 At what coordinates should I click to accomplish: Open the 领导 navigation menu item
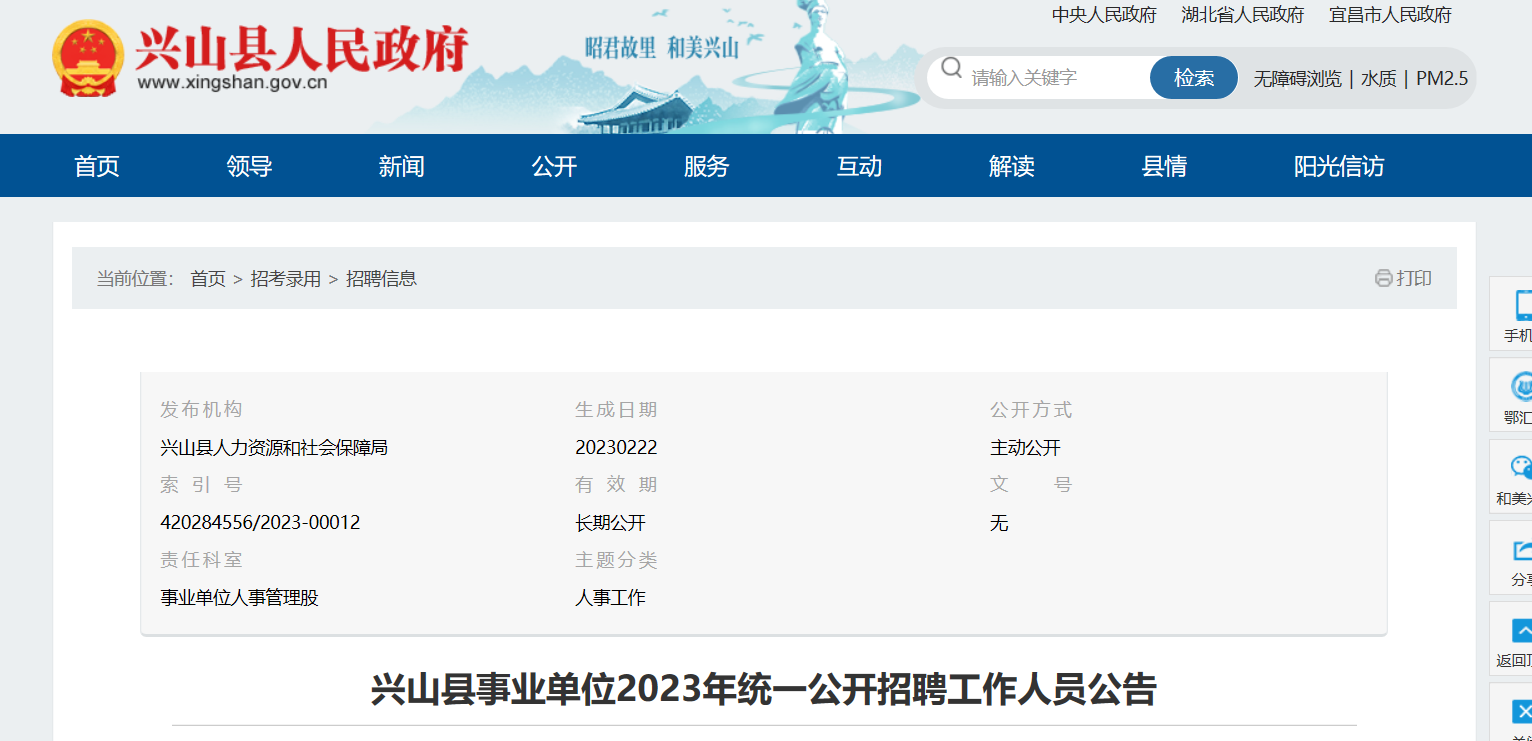249,166
